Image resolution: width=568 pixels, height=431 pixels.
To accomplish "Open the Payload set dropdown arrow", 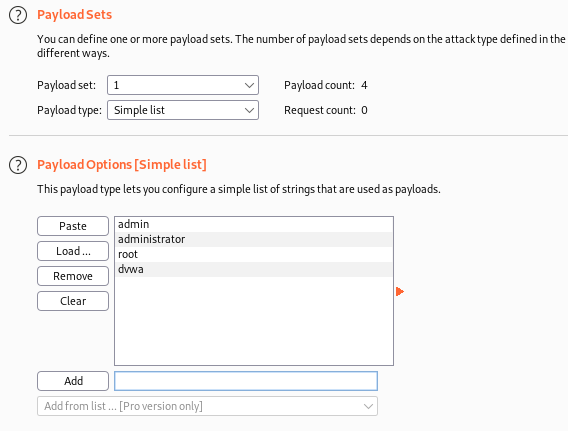I will tap(249, 85).
